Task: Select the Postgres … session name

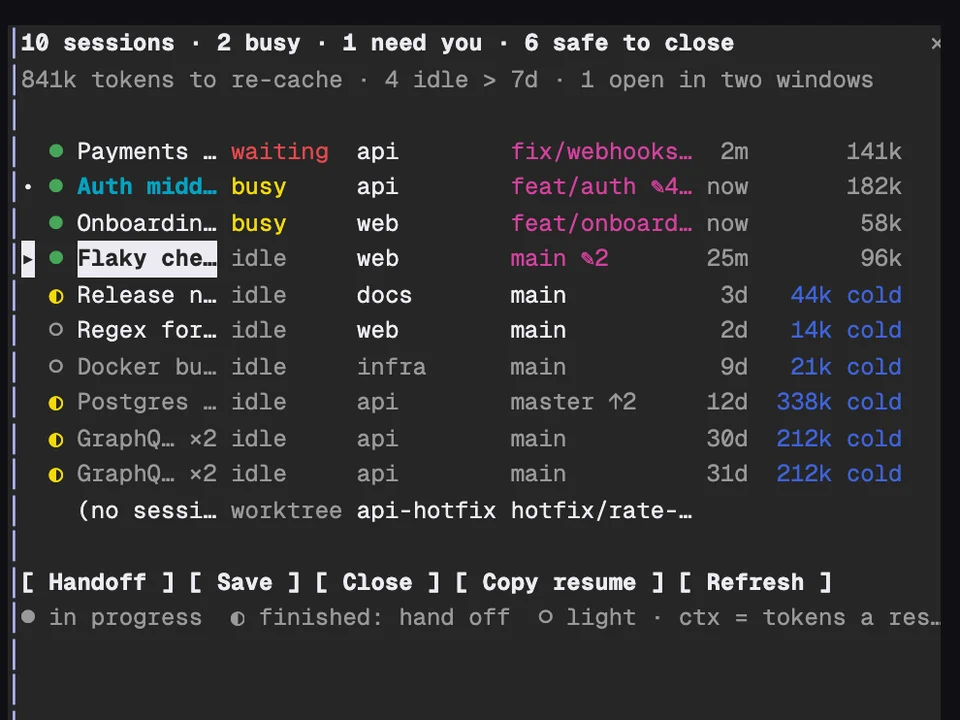Action: (147, 402)
